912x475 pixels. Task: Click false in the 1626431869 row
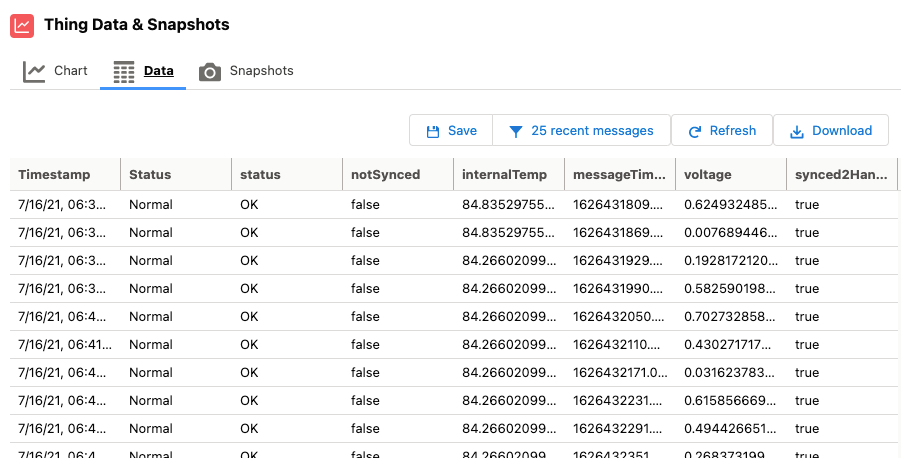tap(365, 233)
